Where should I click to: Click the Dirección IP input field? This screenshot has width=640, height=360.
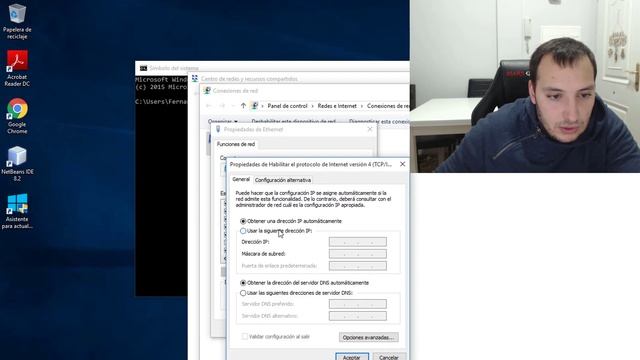coord(358,242)
